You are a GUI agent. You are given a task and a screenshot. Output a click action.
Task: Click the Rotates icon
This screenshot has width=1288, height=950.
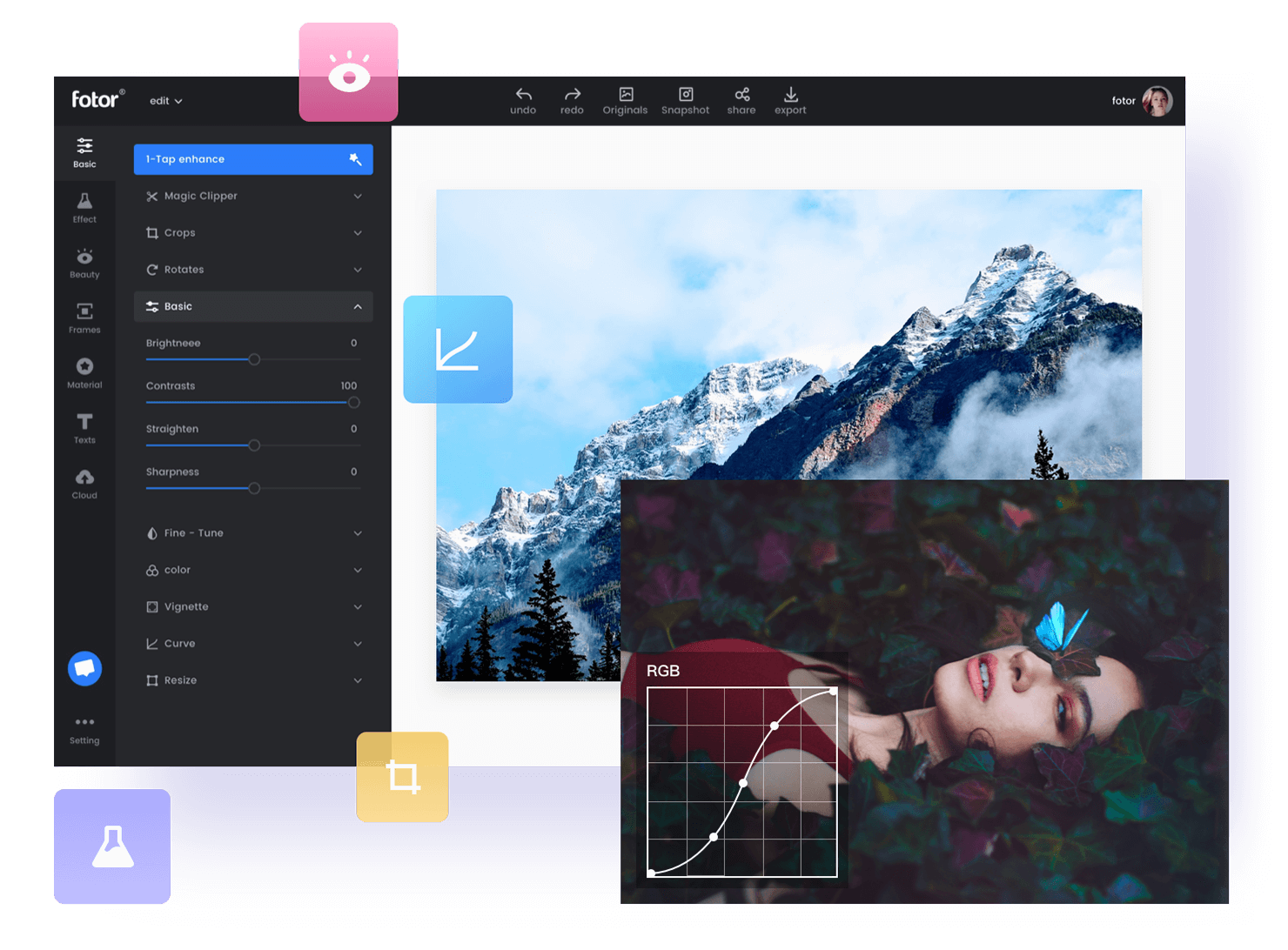[x=152, y=270]
